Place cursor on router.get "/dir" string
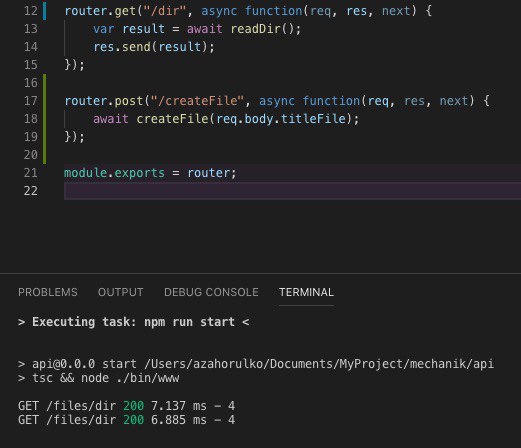The image size is (521, 448). 164,11
